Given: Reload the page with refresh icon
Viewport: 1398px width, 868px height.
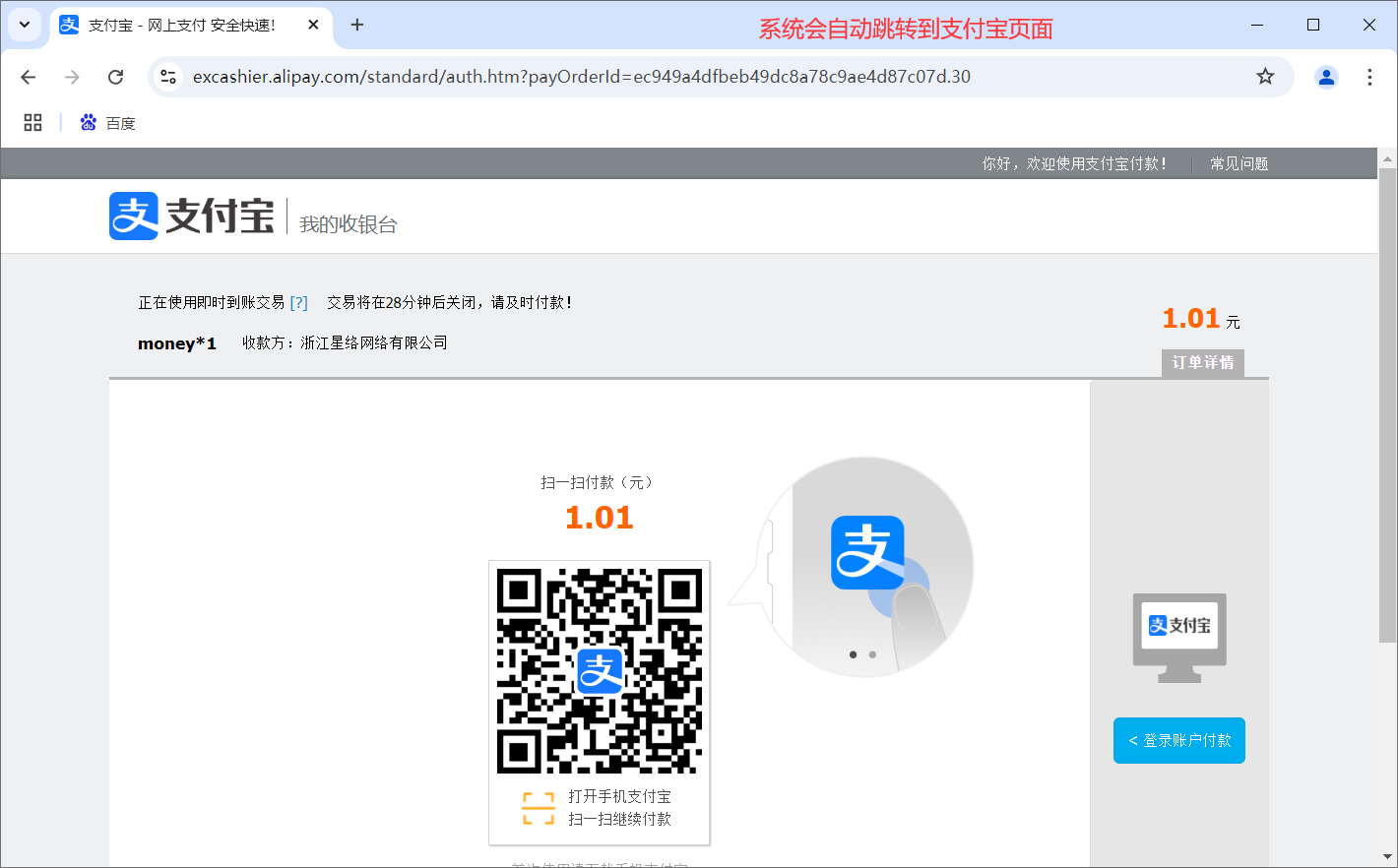Looking at the screenshot, I should pos(115,77).
